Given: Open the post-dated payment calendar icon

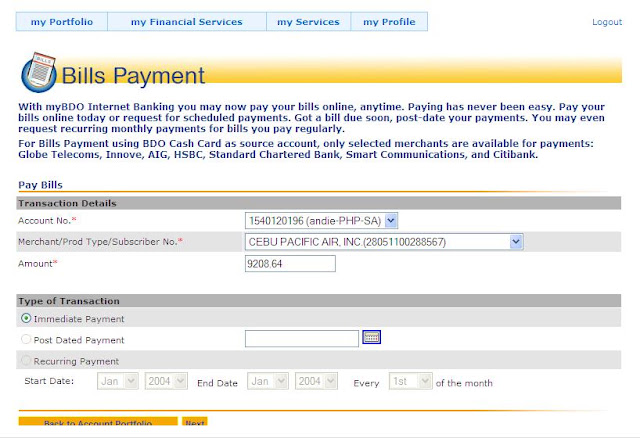Looking at the screenshot, I should click(371, 337).
